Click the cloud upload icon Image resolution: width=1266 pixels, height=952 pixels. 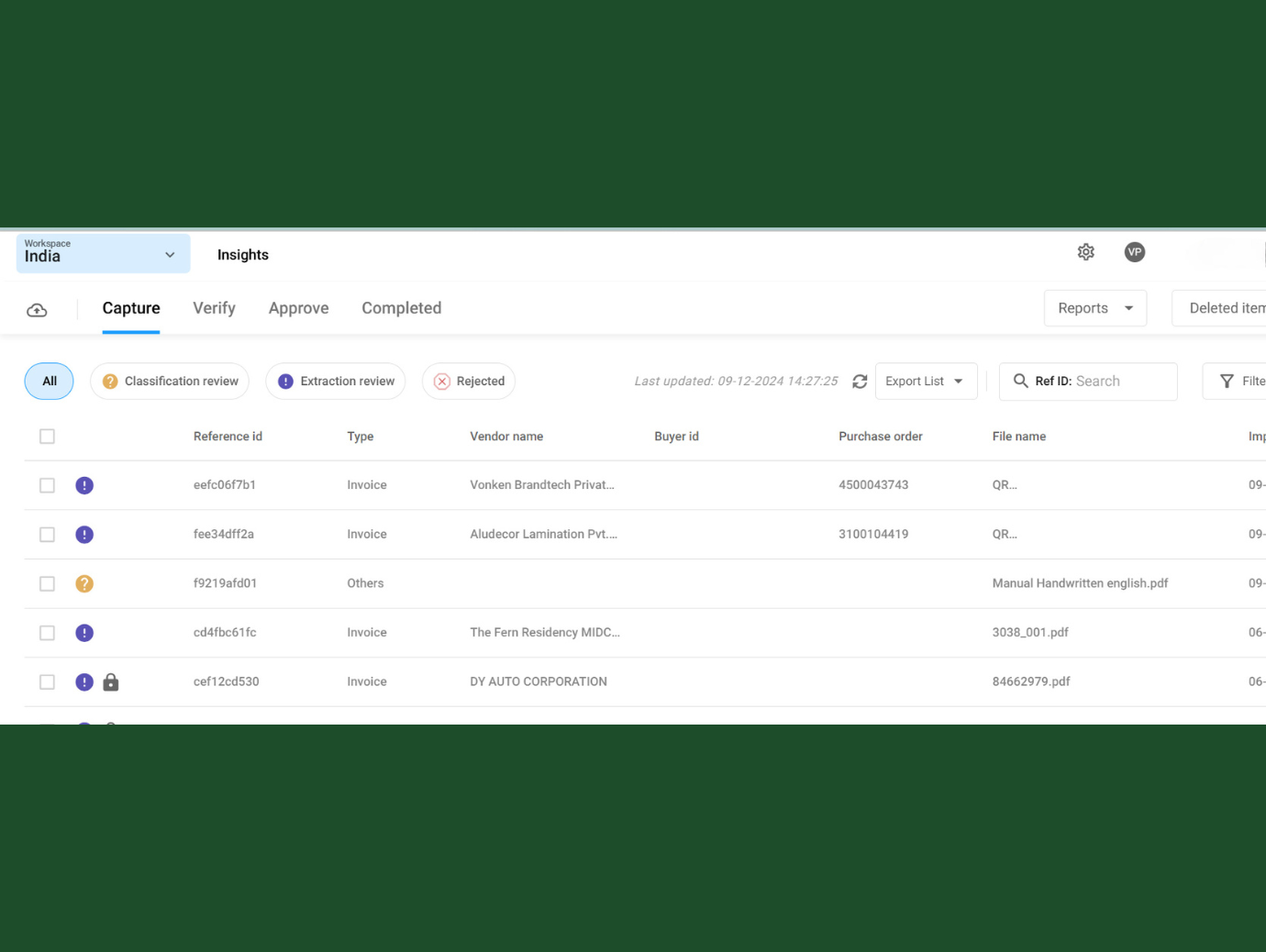pyautogui.click(x=37, y=310)
